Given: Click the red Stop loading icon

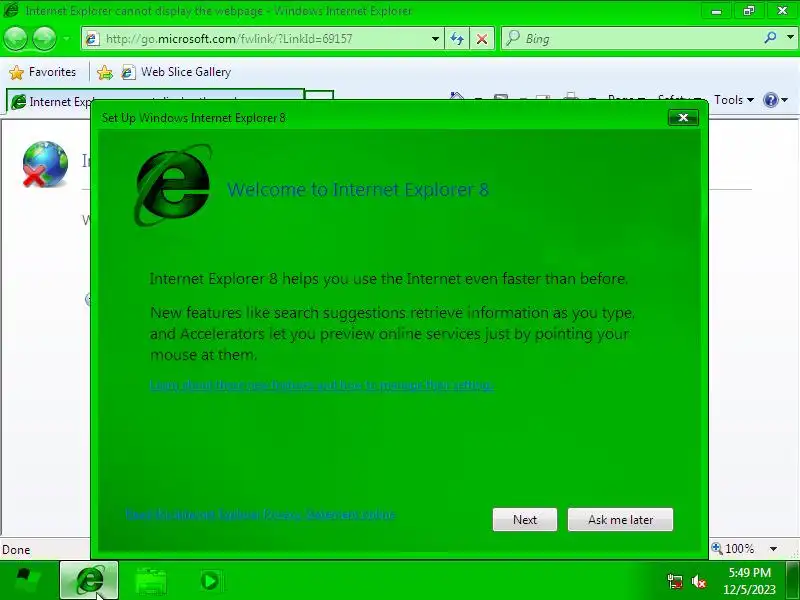Looking at the screenshot, I should (x=481, y=39).
